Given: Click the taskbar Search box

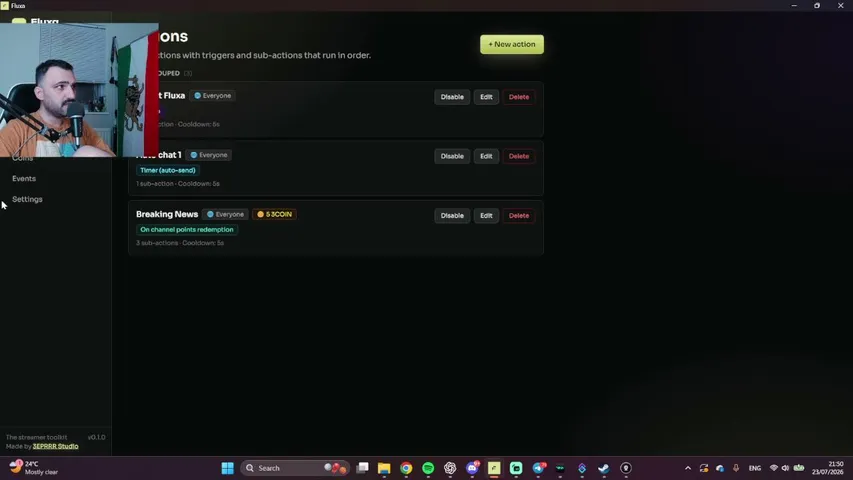Looking at the screenshot, I should [295, 468].
